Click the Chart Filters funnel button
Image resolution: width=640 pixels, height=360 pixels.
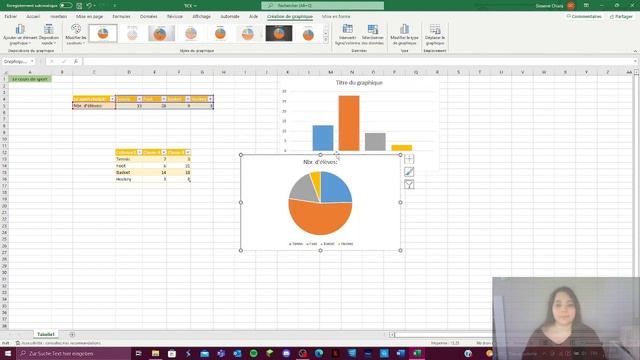point(409,185)
